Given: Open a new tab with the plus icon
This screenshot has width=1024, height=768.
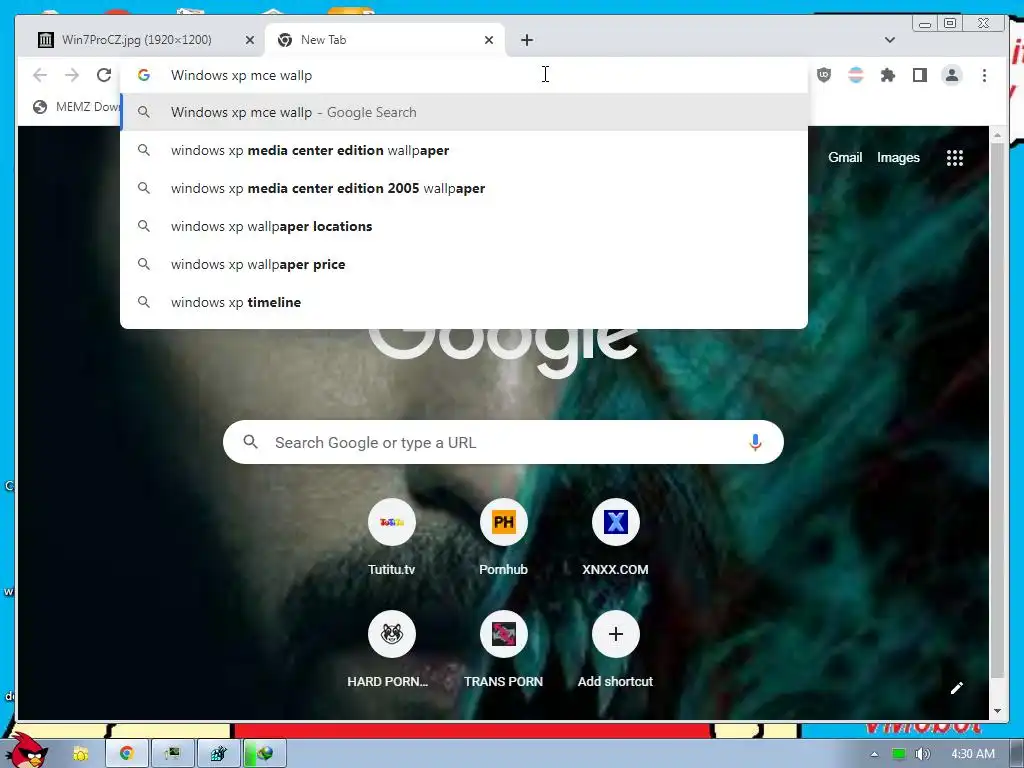Looking at the screenshot, I should point(526,40).
